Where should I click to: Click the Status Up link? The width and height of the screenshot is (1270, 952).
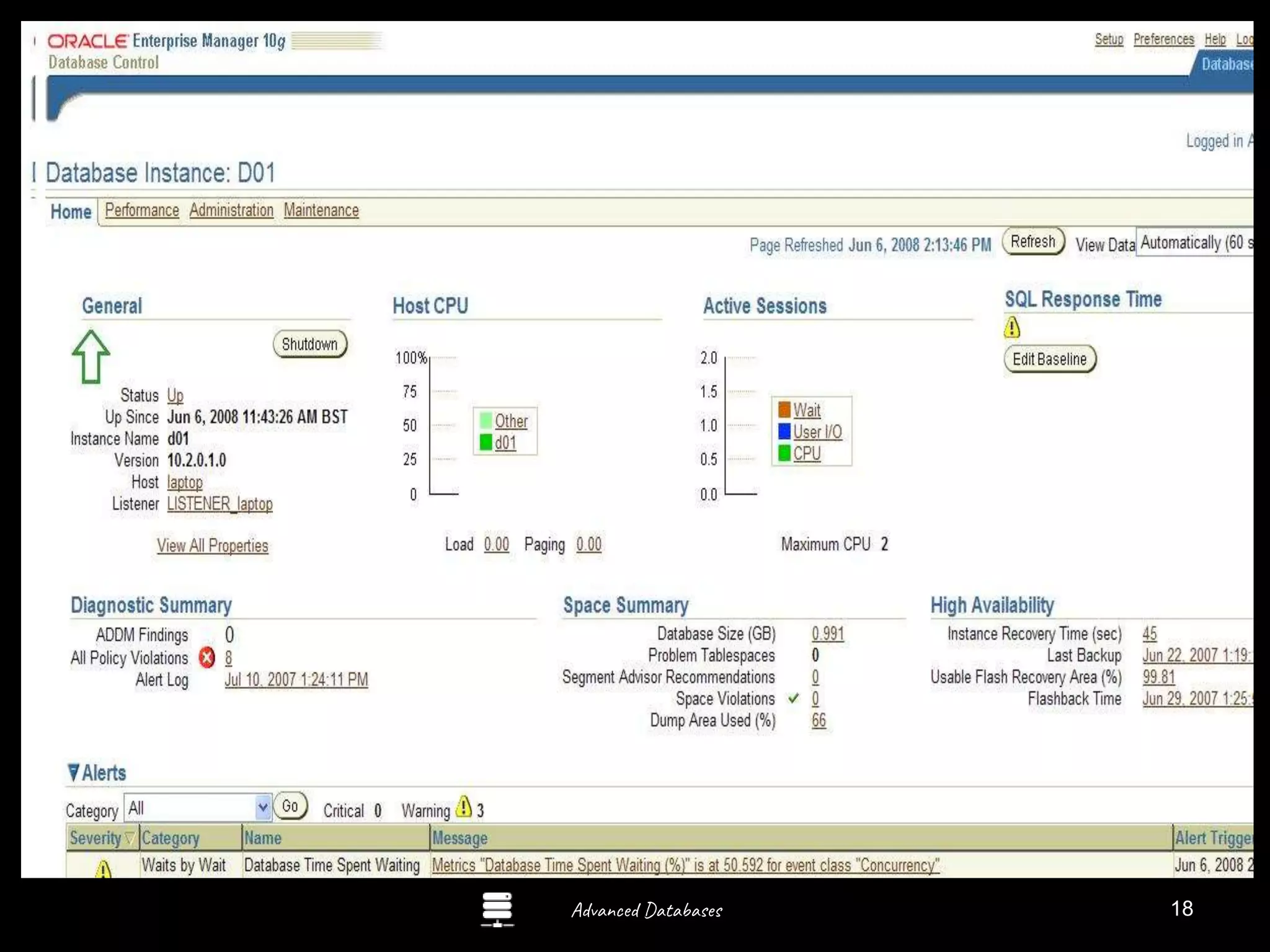[175, 395]
